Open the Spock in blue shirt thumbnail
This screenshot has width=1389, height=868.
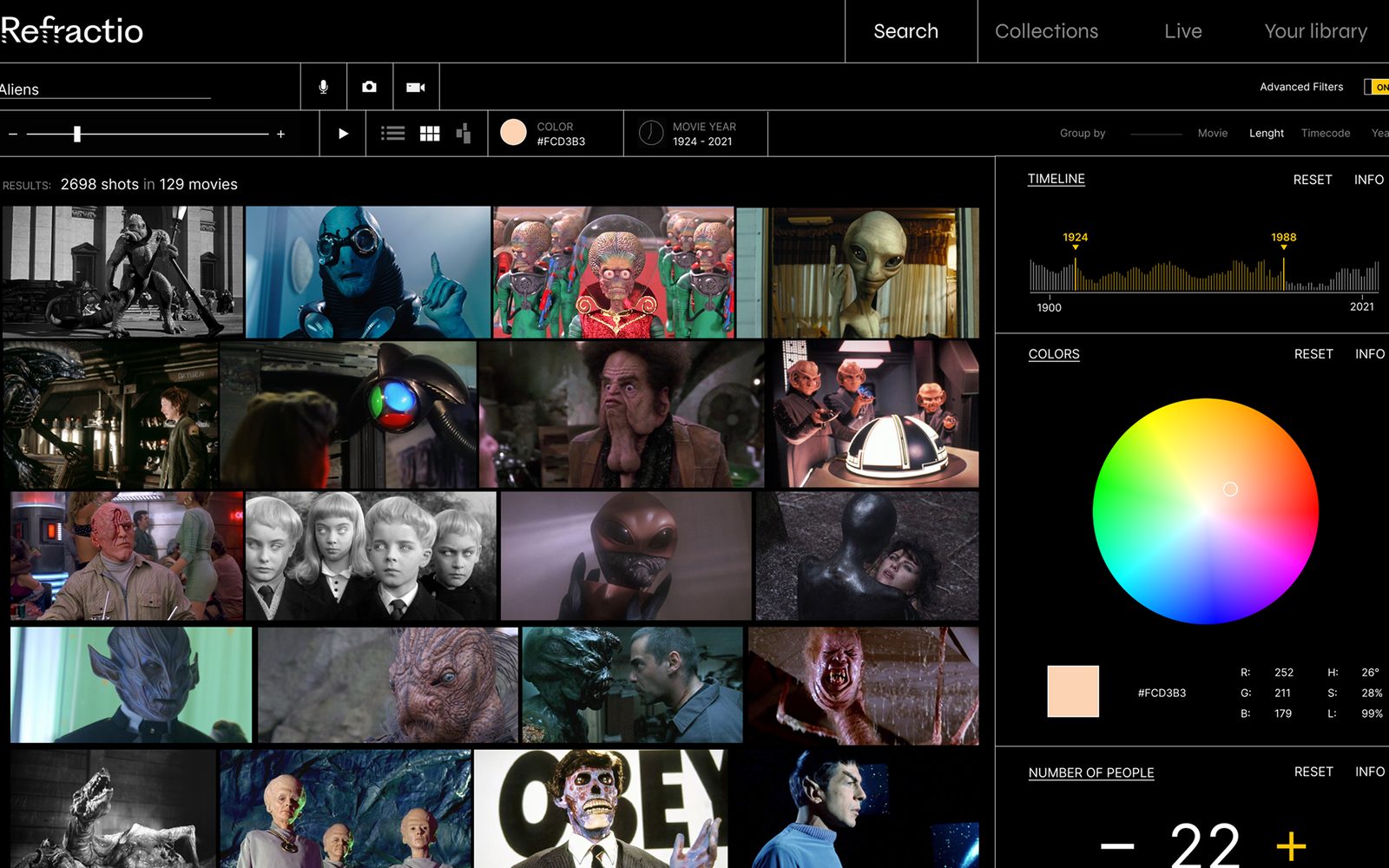click(x=854, y=809)
